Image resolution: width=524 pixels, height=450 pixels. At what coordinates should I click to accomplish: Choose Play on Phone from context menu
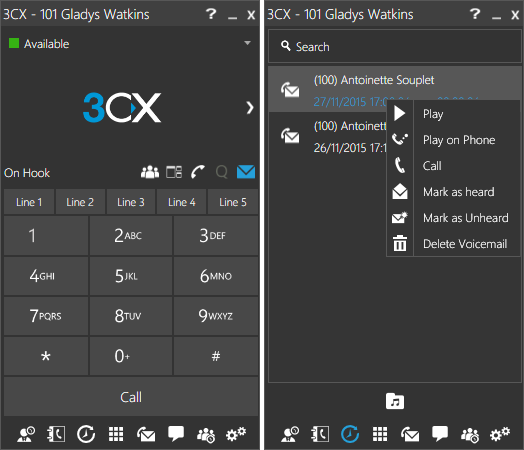(458, 140)
